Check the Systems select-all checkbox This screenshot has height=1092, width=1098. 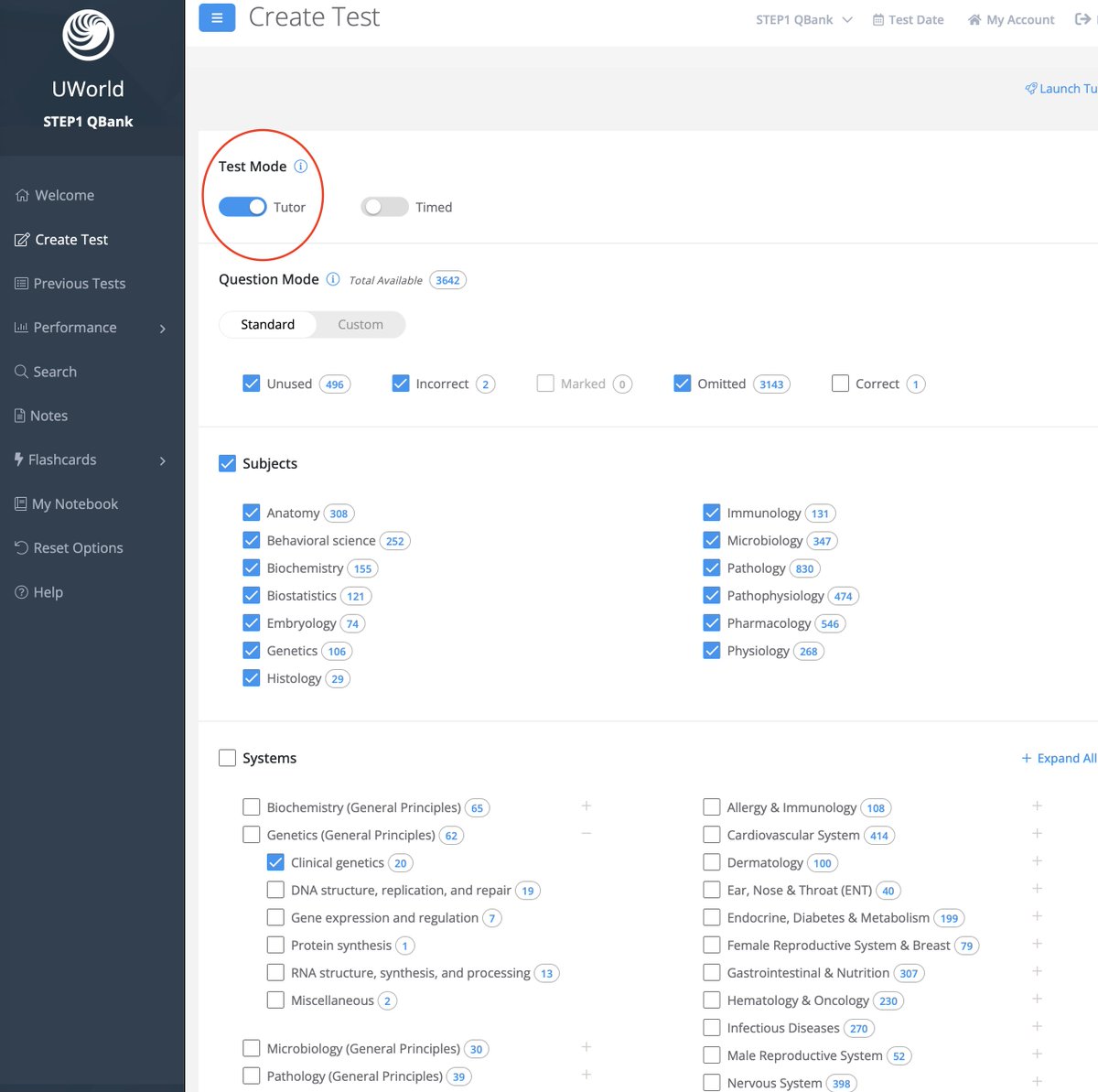pos(228,758)
